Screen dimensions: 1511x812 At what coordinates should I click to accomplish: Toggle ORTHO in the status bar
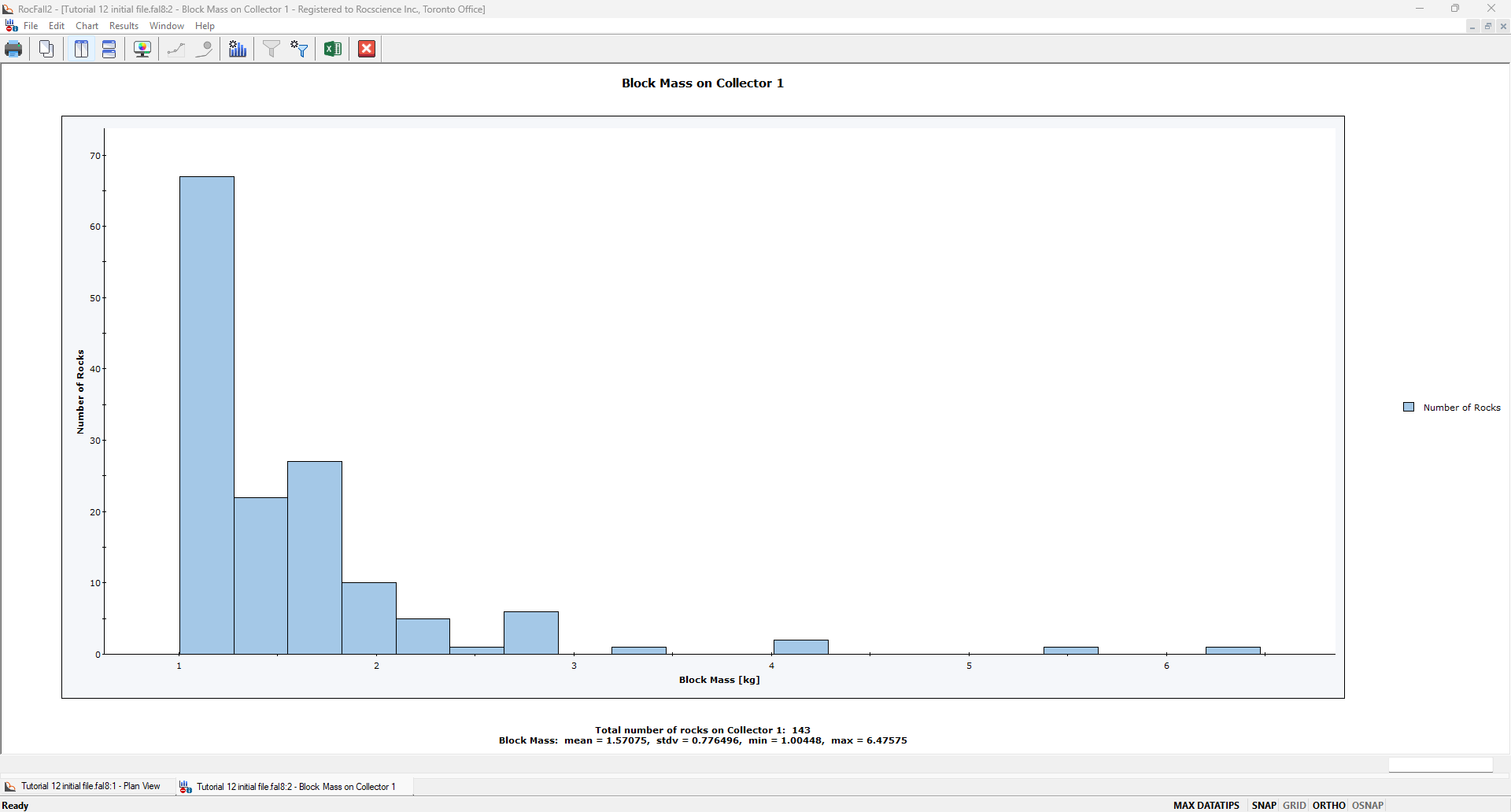(x=1328, y=805)
